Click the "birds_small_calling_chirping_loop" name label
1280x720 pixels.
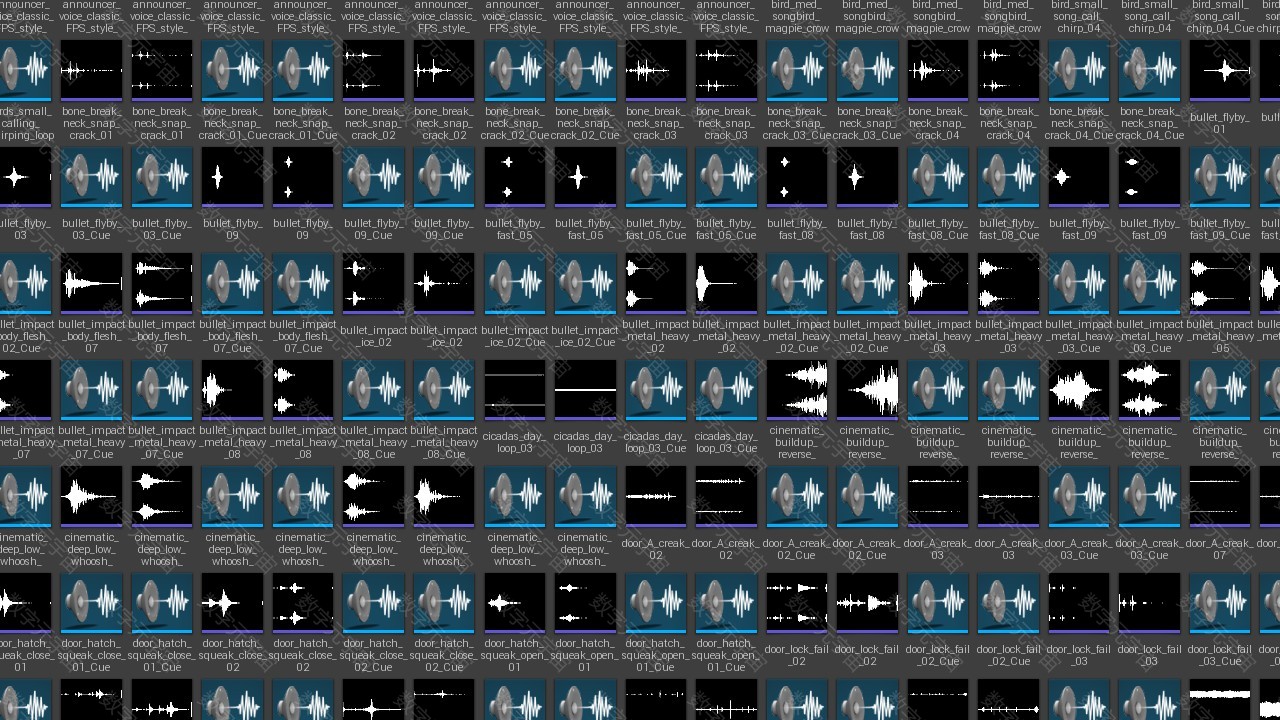[x=27, y=123]
